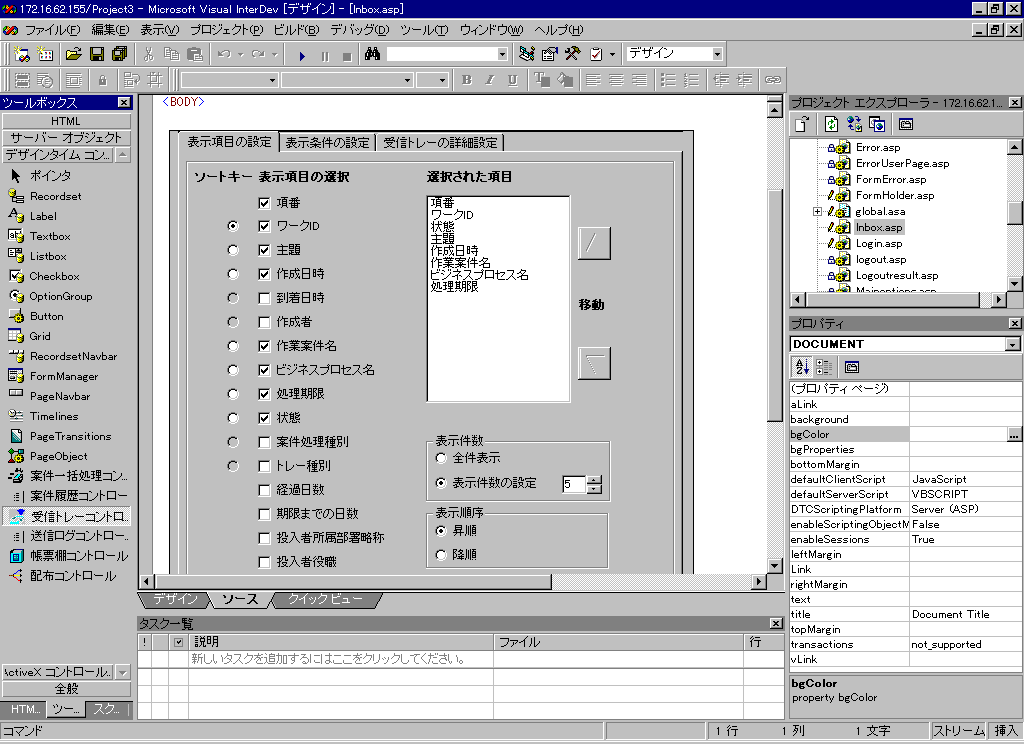Click the move down button below 移動
The image size is (1024, 744).
pos(594,363)
